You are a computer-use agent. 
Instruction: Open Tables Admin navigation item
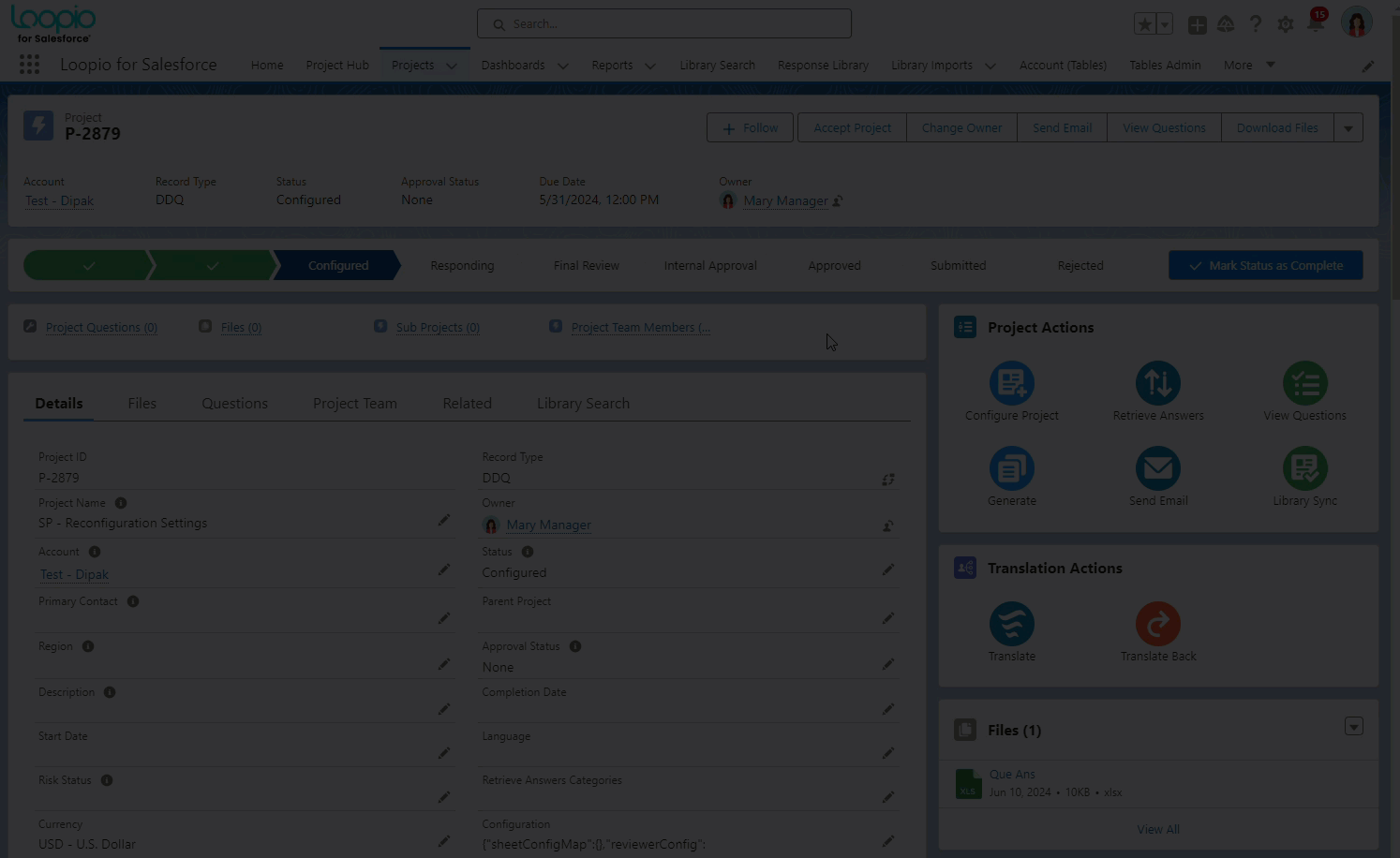click(x=1165, y=65)
